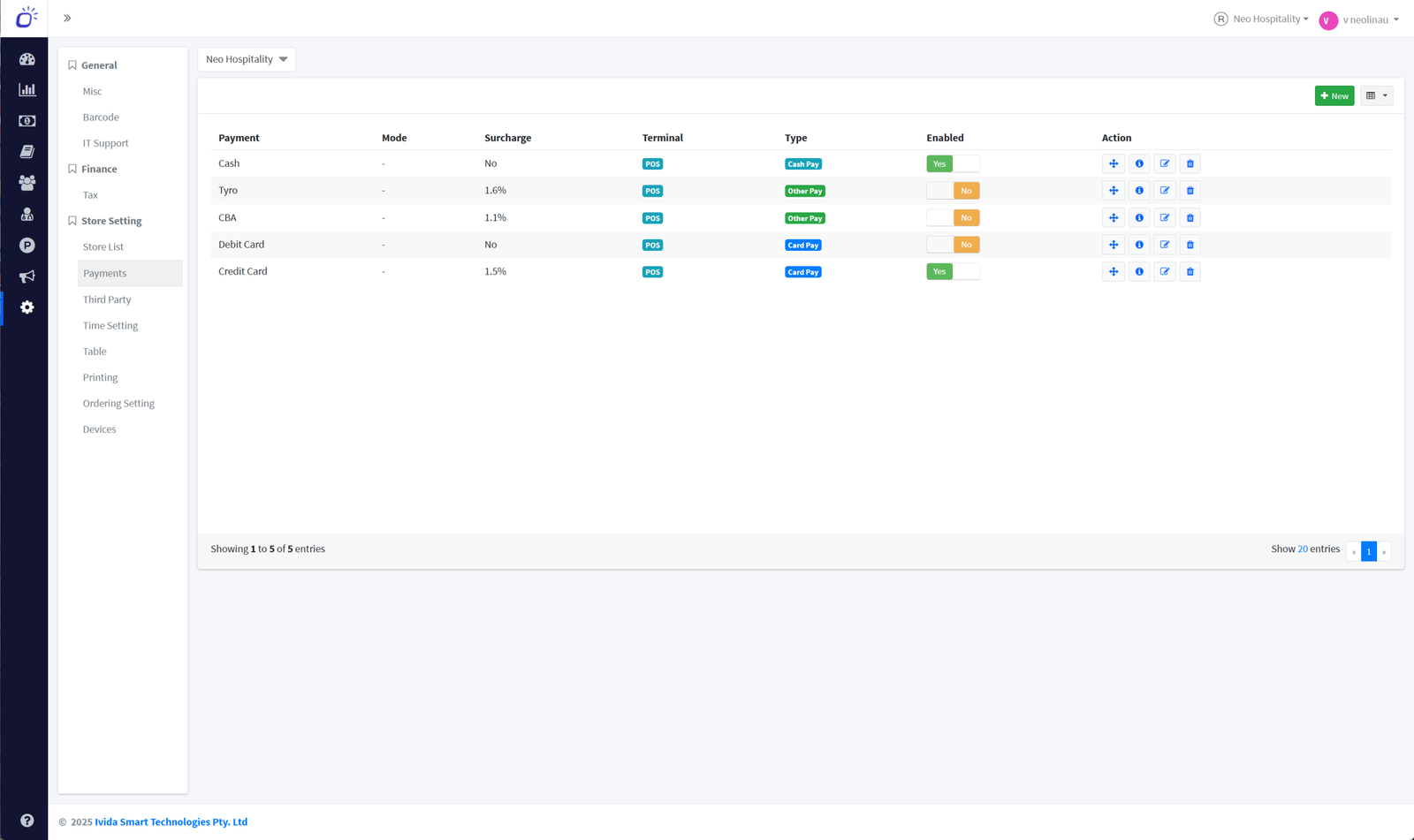The width and height of the screenshot is (1414, 840).
Task: Open the v neolinau user menu
Action: point(1359,19)
